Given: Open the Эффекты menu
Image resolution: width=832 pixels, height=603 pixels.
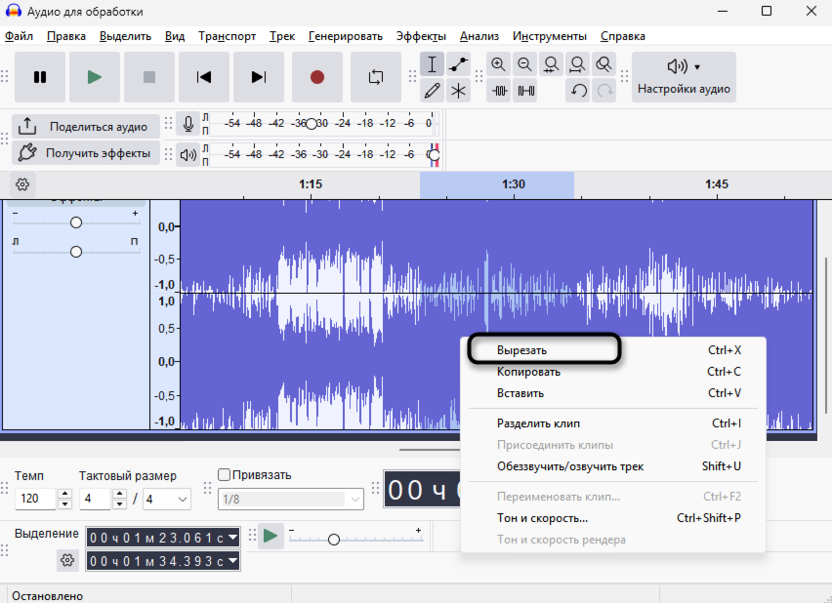Looking at the screenshot, I should click(421, 36).
